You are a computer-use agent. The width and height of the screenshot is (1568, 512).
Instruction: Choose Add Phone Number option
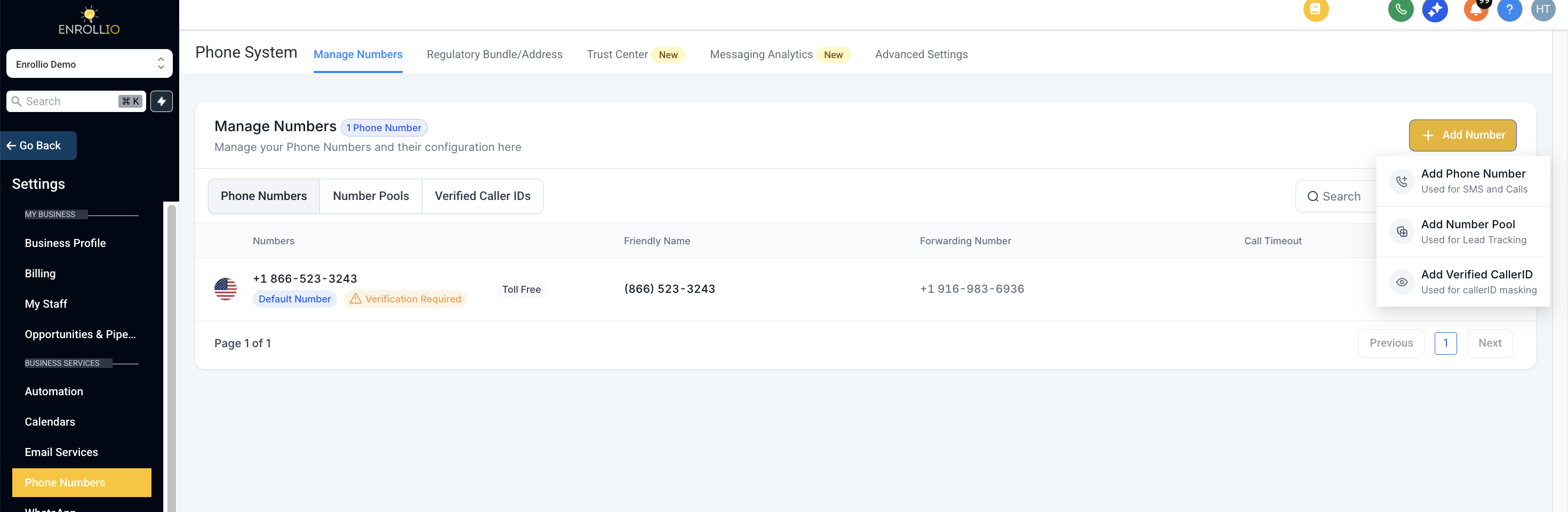point(1463,181)
